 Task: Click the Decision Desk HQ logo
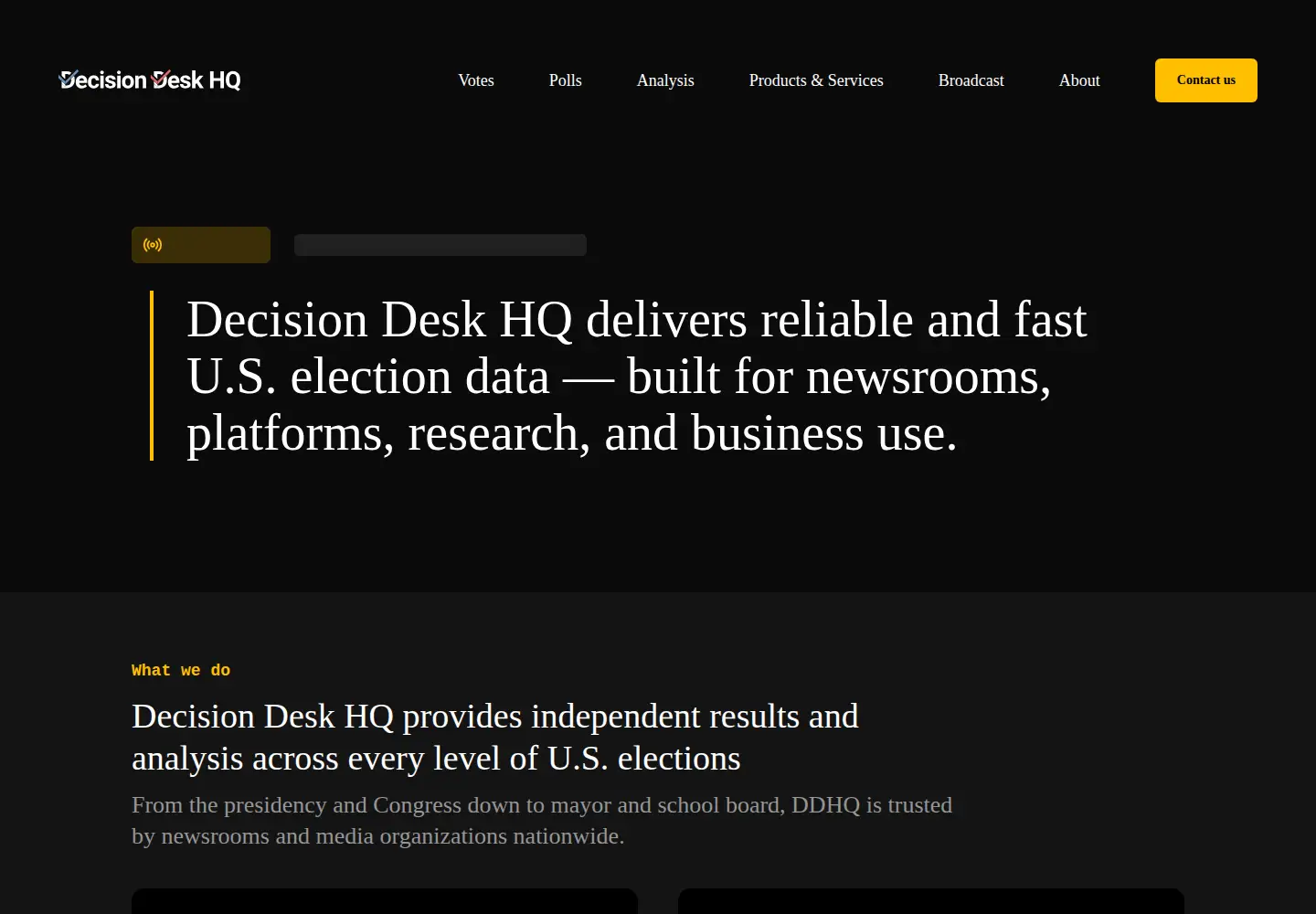coord(150,80)
